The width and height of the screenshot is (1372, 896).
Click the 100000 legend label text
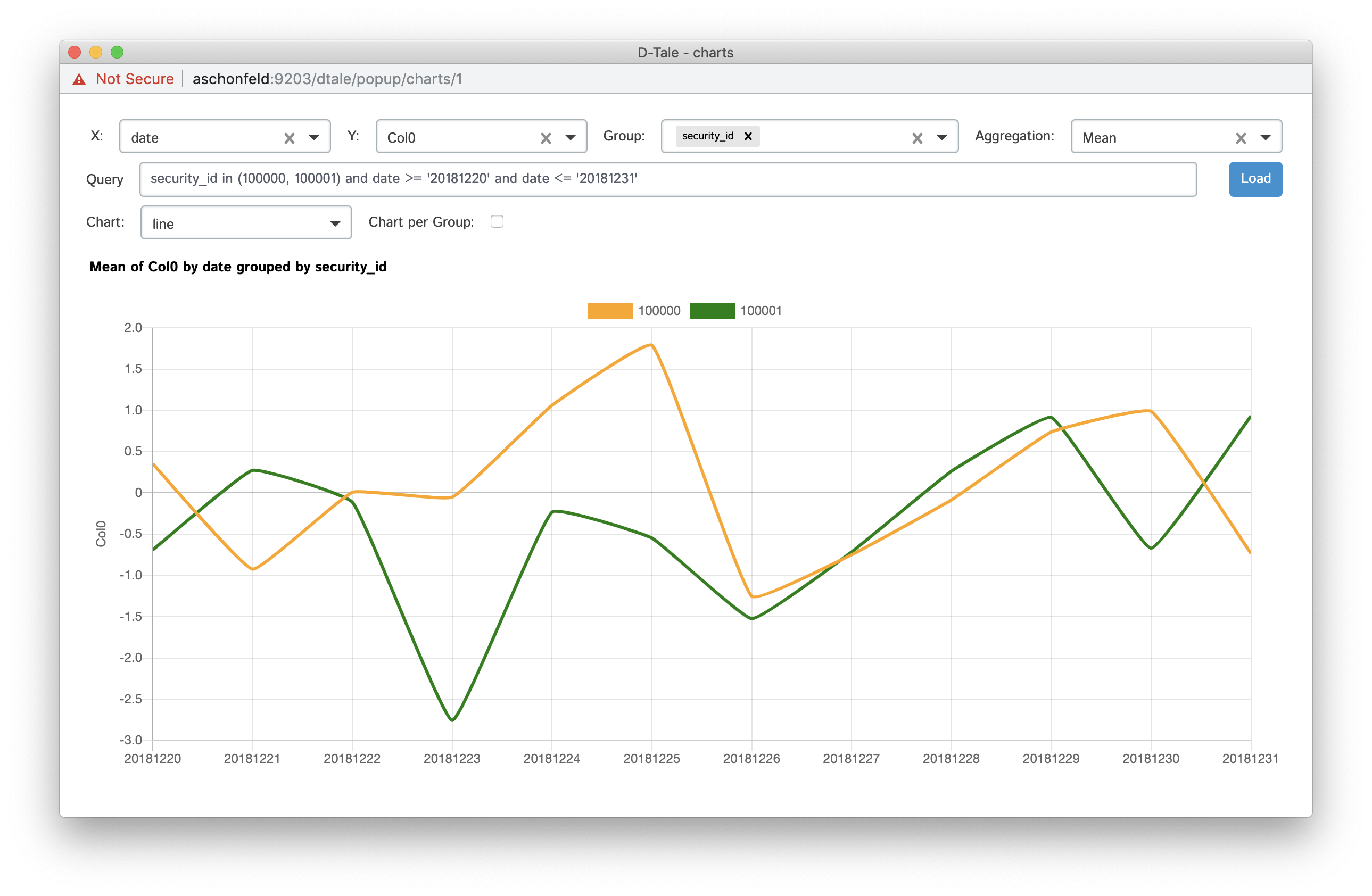659,311
